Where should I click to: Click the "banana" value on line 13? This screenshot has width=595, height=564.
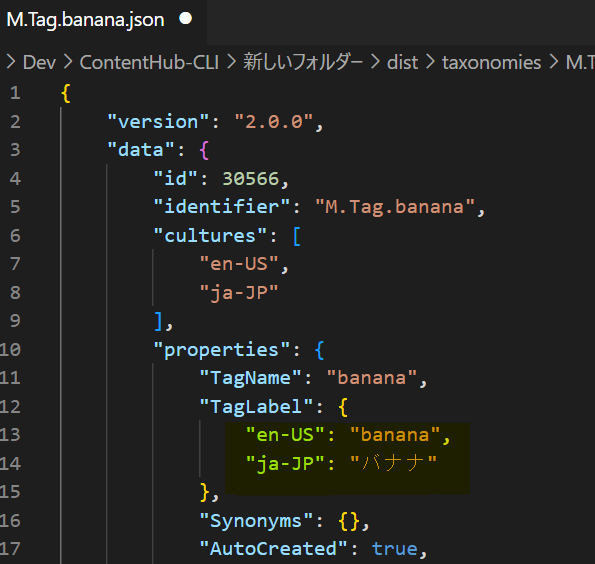tap(395, 435)
